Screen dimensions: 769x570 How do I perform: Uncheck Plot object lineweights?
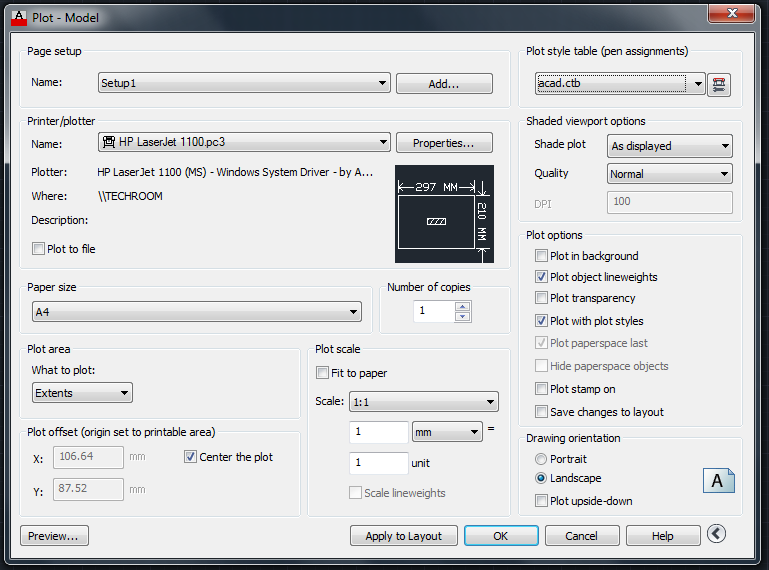click(541, 277)
